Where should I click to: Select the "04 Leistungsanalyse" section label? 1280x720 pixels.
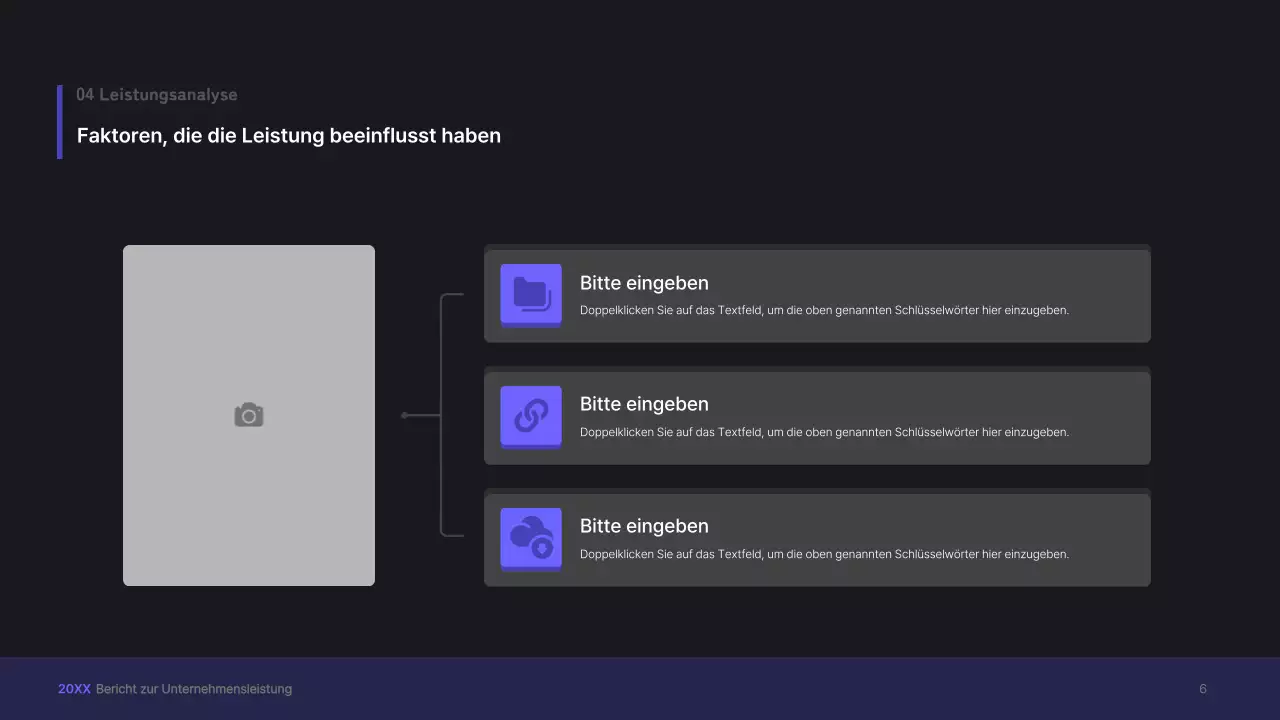tap(157, 95)
